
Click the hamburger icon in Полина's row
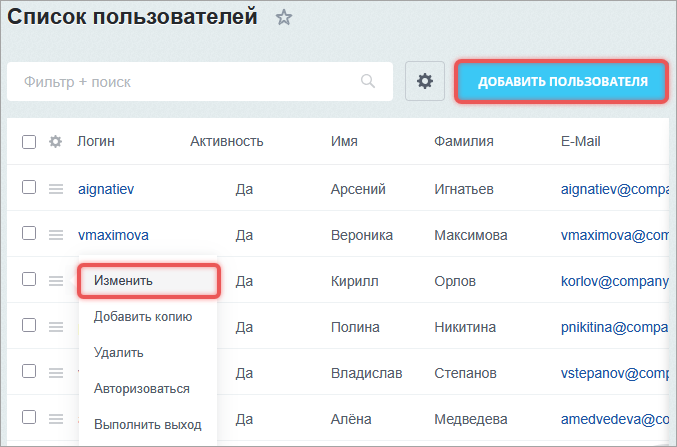tap(56, 327)
